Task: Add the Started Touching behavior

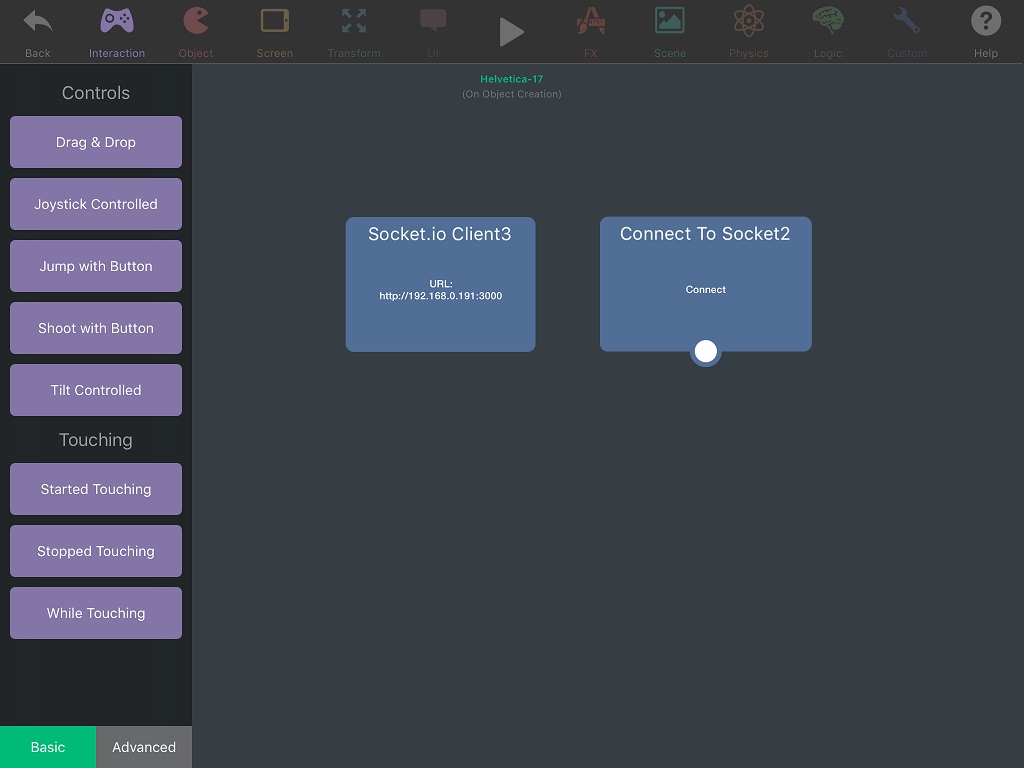Action: click(x=96, y=489)
